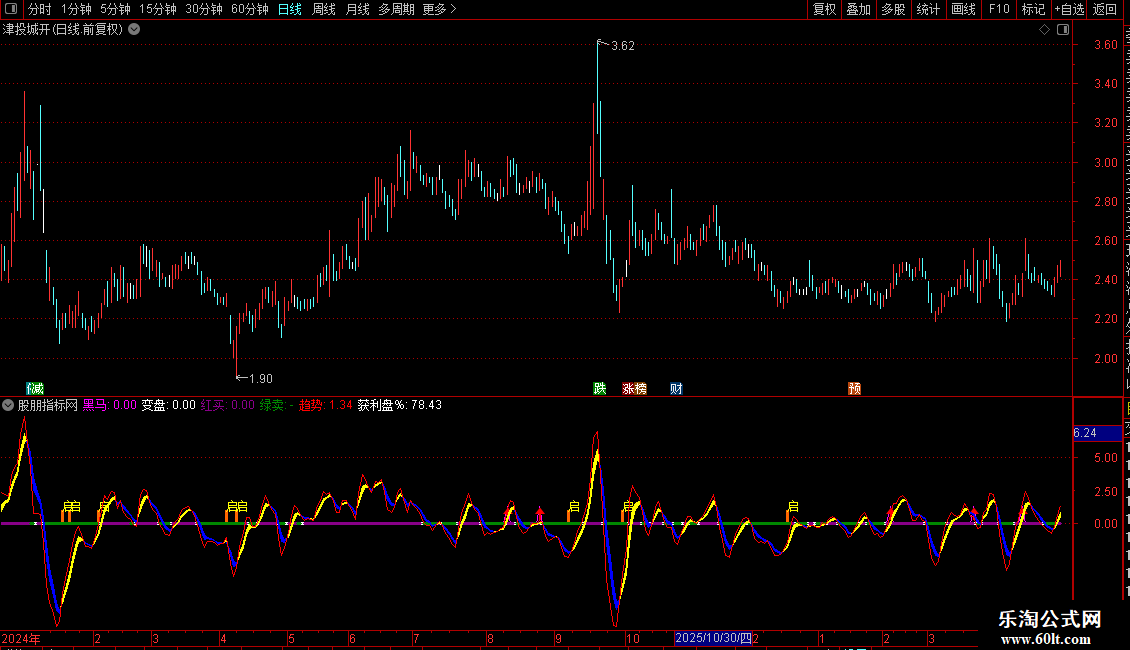Click the 3.62 high price label

[x=623, y=46]
